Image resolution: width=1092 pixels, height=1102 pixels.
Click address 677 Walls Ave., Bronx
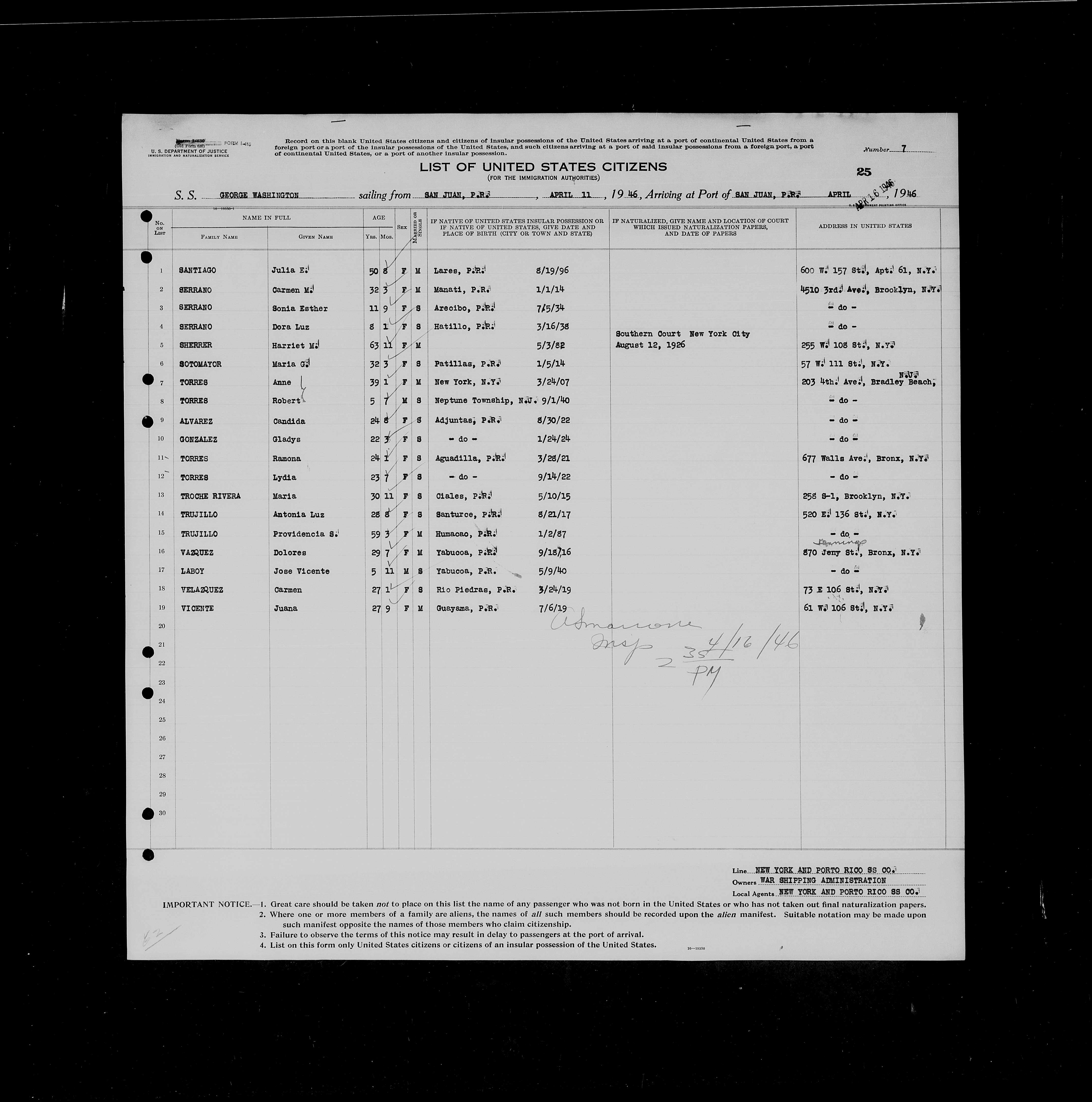tap(865, 458)
